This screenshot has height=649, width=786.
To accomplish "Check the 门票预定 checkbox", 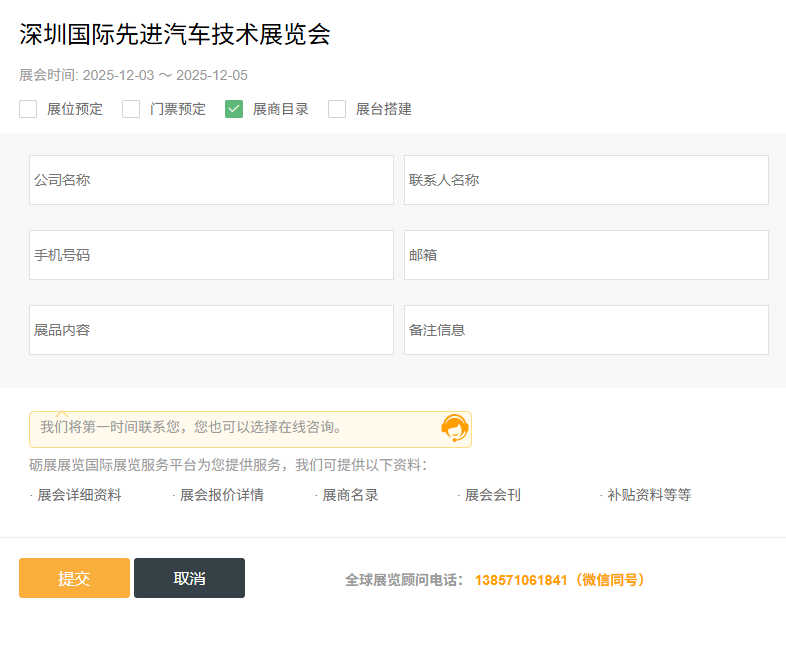I will 131,109.
